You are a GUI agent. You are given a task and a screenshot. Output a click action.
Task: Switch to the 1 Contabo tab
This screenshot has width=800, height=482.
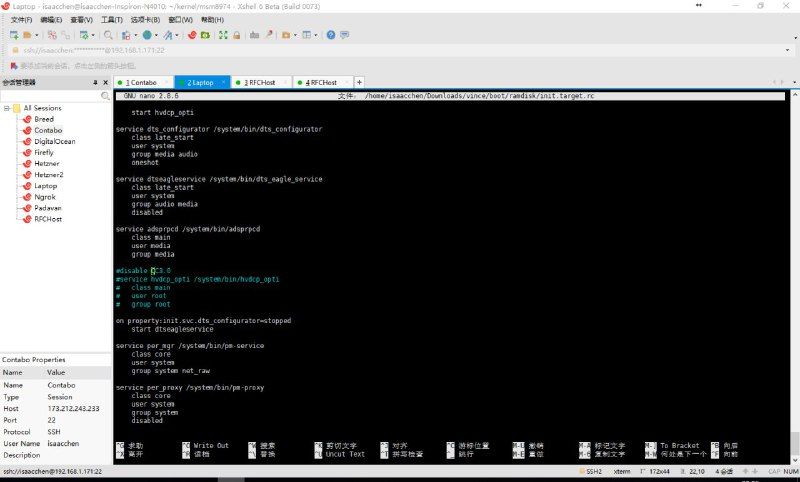(x=141, y=83)
